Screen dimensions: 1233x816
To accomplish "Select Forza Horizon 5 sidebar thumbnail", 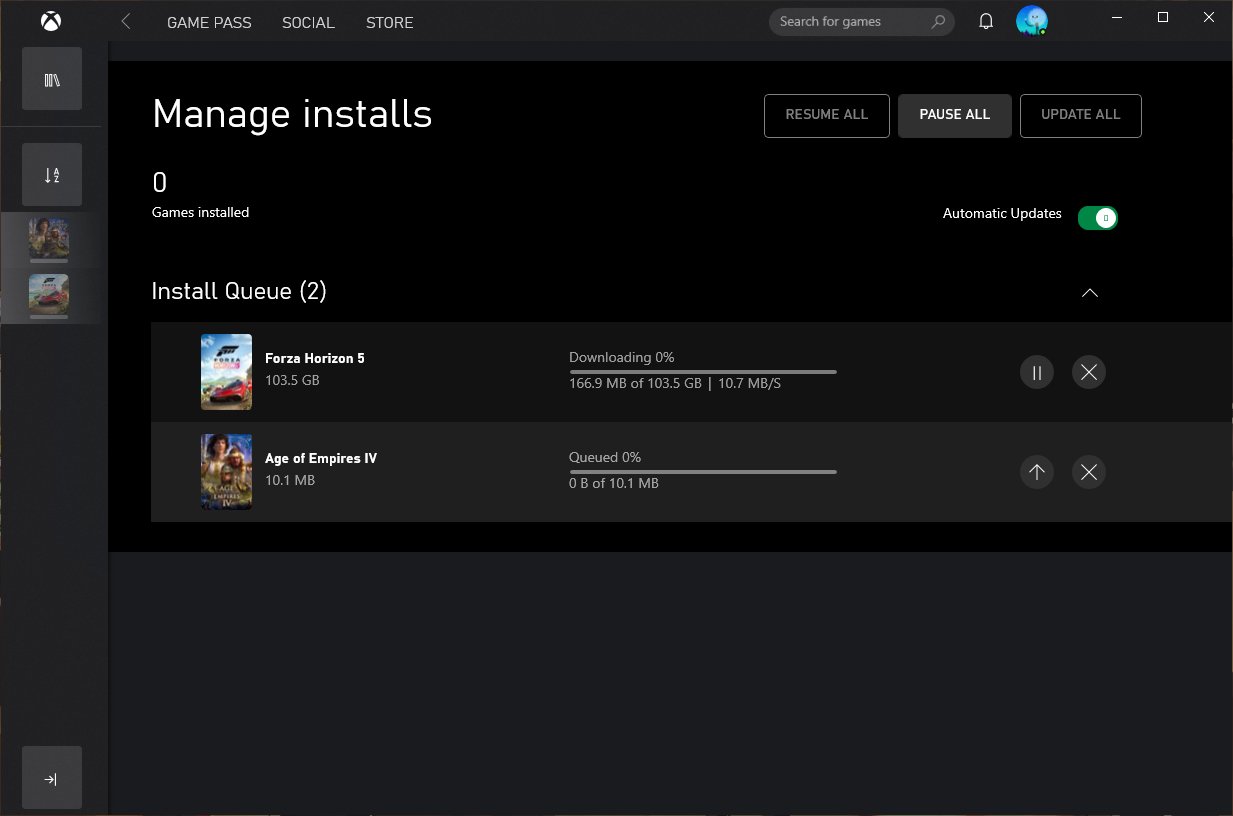I will pos(49,296).
